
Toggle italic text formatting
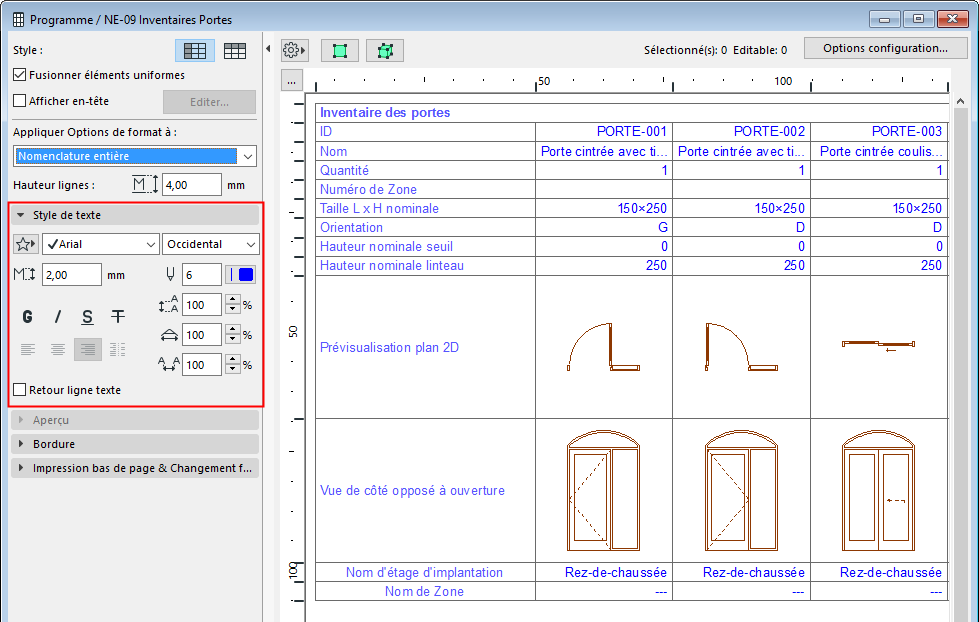pos(58,317)
